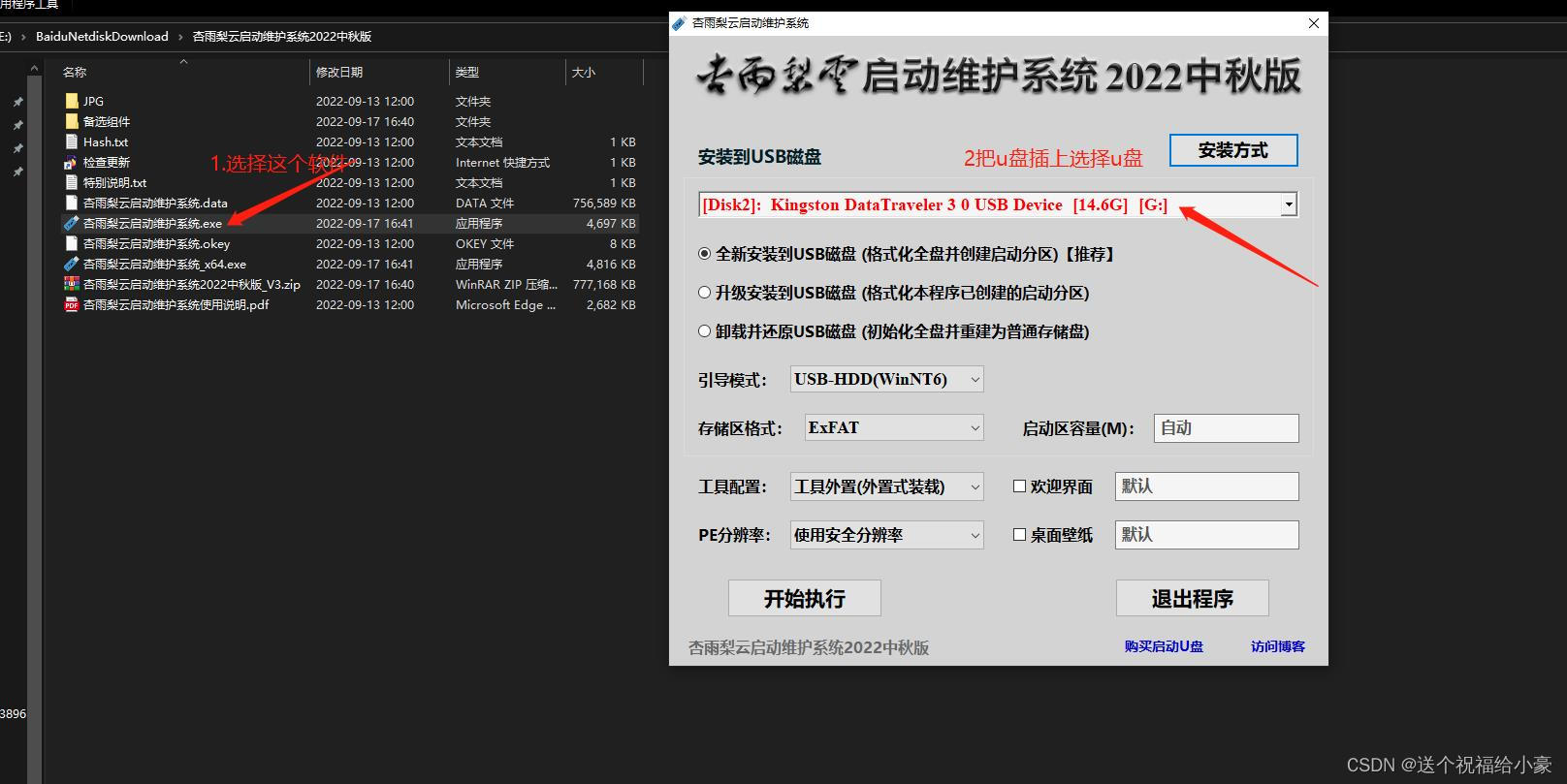Open the USB disk selection dropdown

(x=1289, y=204)
